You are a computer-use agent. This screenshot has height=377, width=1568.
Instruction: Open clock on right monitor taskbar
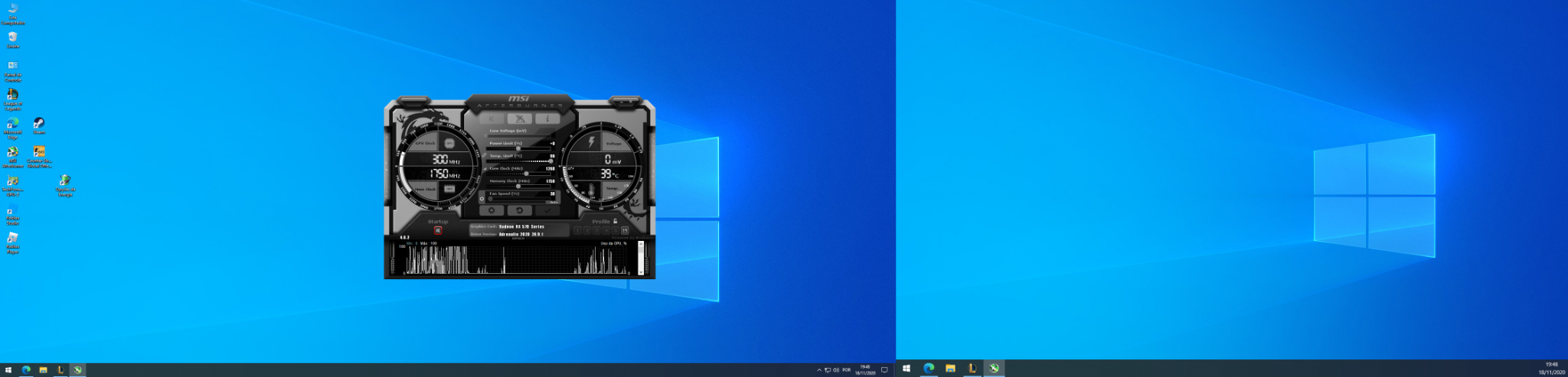[1552, 368]
